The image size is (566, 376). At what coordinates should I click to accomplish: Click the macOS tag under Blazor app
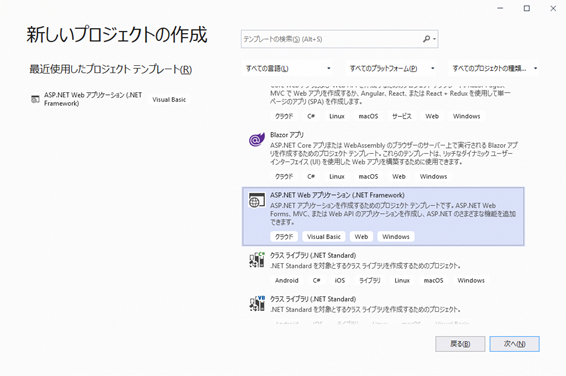coord(368,176)
